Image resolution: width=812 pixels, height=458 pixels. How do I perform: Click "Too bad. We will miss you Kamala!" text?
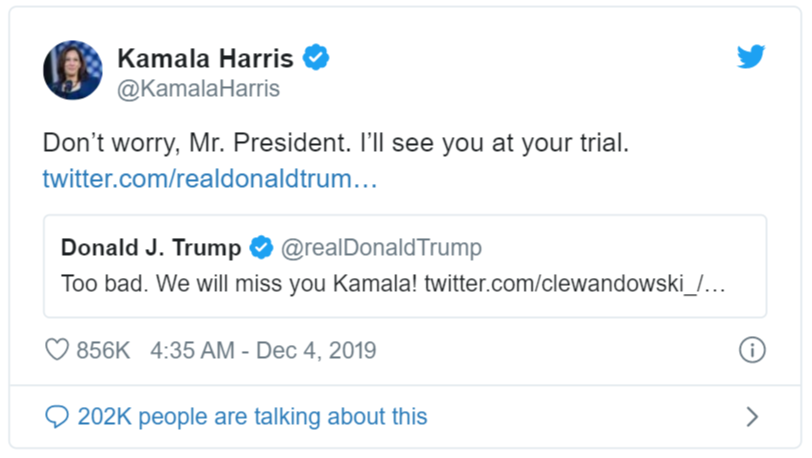click(240, 283)
